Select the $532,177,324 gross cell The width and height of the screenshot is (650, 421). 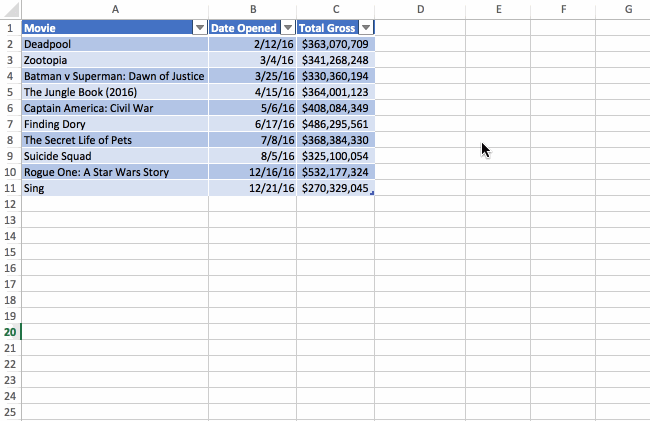(x=336, y=172)
